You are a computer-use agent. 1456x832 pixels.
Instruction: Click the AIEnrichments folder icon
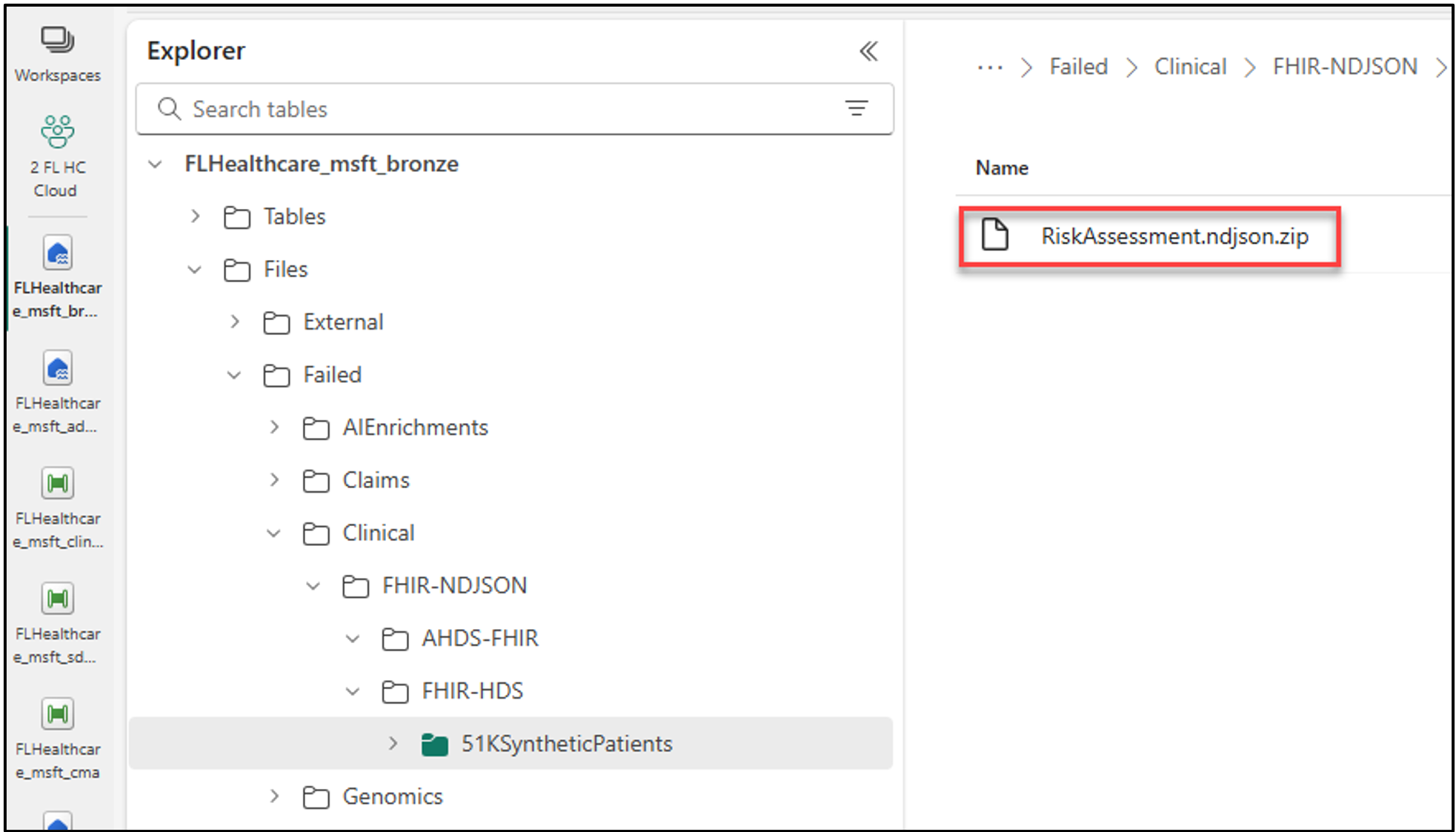[316, 428]
